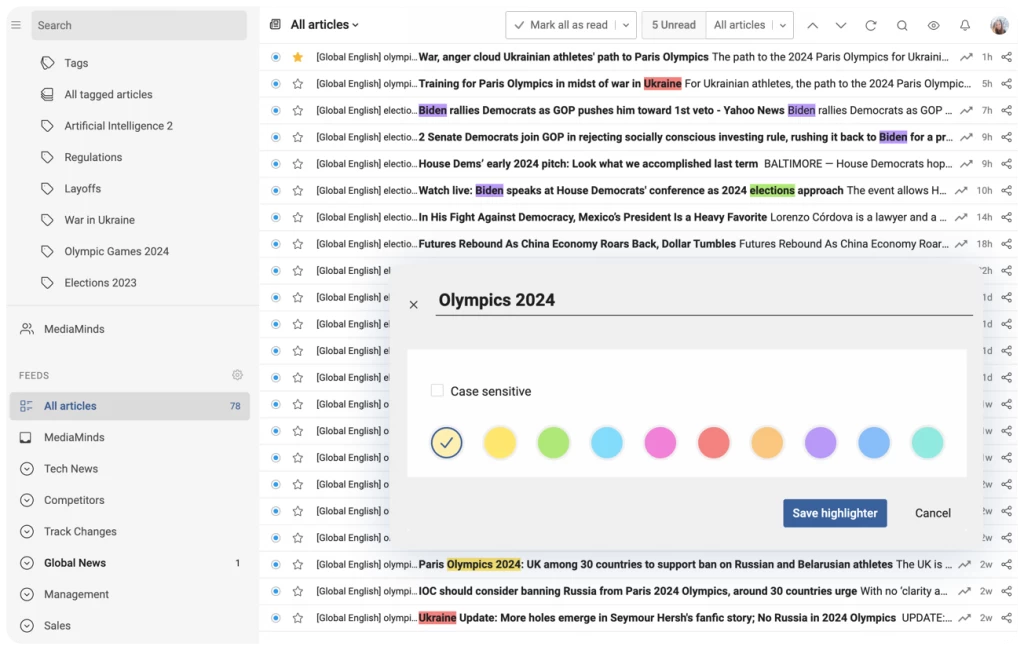Click Cancel in the highlighter dialog
The width and height of the screenshot is (1024, 650).
point(932,513)
